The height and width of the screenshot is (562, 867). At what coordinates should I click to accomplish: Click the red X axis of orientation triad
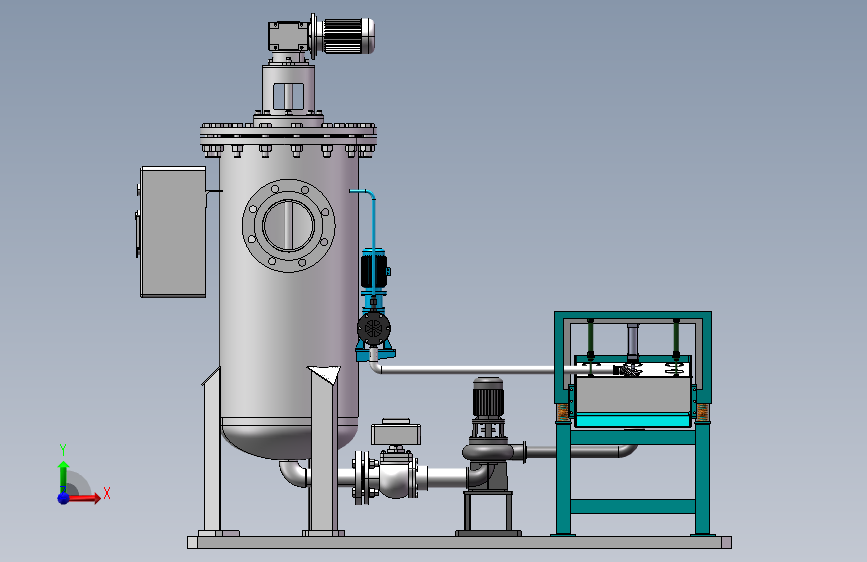pyautogui.click(x=84, y=498)
